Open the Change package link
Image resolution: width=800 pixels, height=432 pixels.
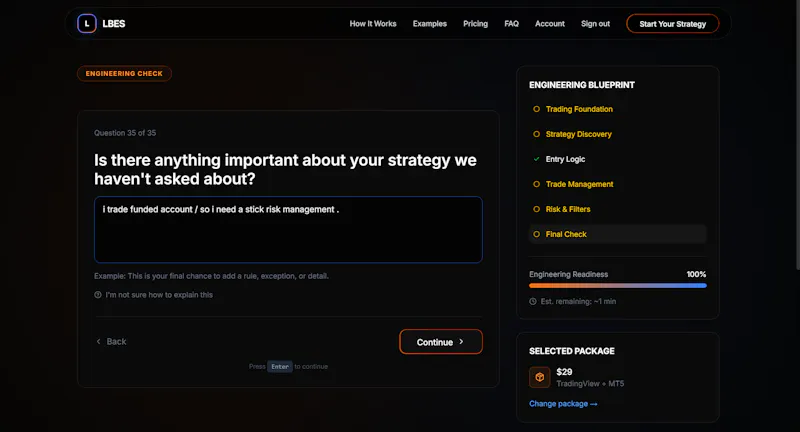pyautogui.click(x=563, y=404)
